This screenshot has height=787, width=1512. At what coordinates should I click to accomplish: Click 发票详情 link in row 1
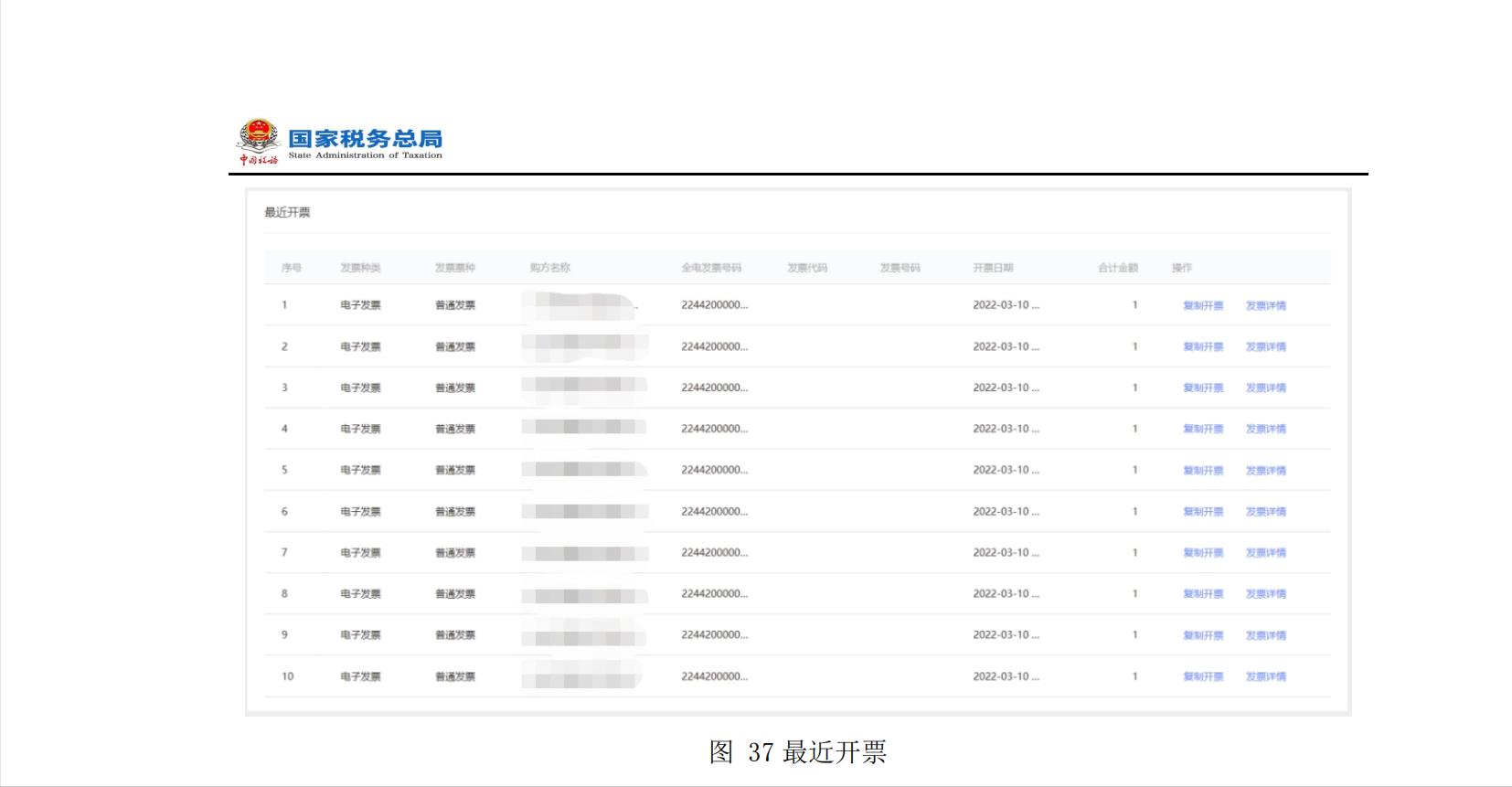point(1265,306)
